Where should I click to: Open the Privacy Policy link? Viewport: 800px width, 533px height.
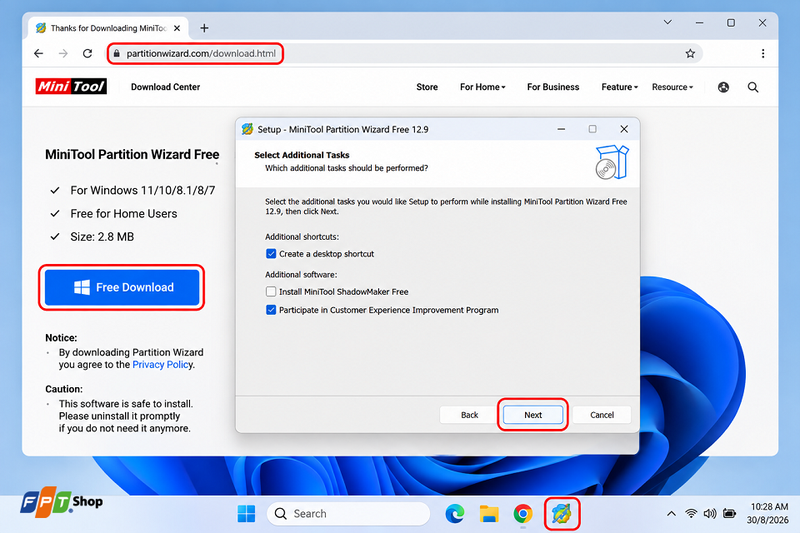pyautogui.click(x=162, y=365)
